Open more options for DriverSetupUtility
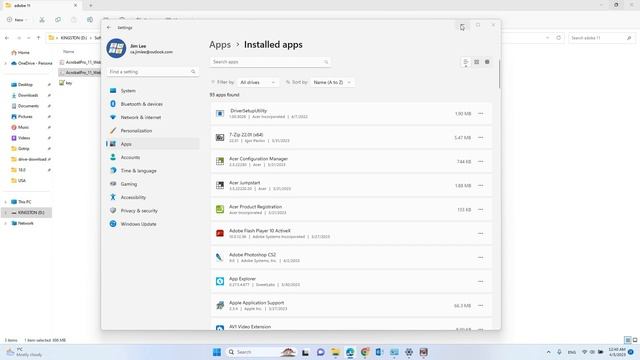This screenshot has width=640, height=360. [x=480, y=113]
